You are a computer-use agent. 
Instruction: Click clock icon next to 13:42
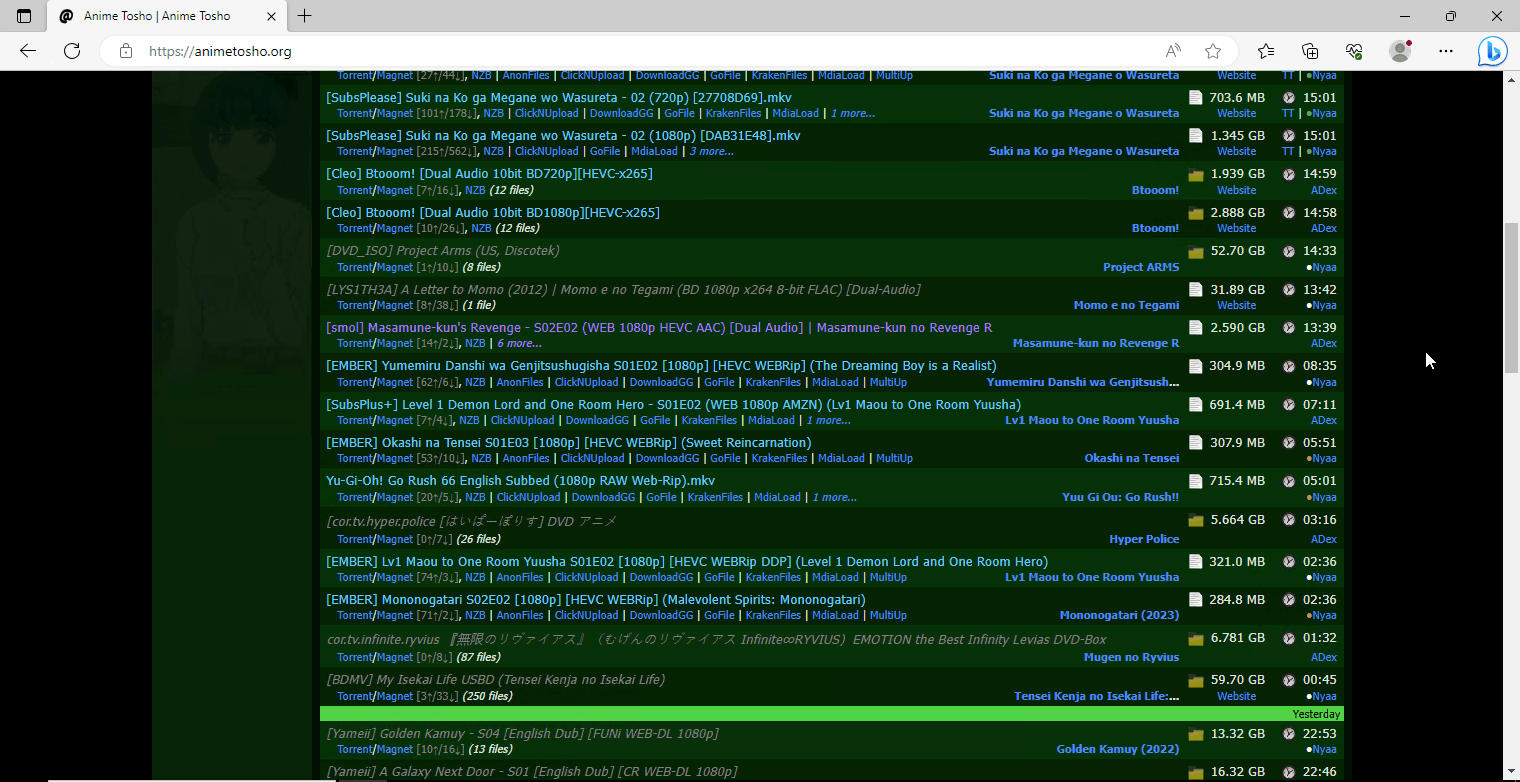coord(1289,290)
